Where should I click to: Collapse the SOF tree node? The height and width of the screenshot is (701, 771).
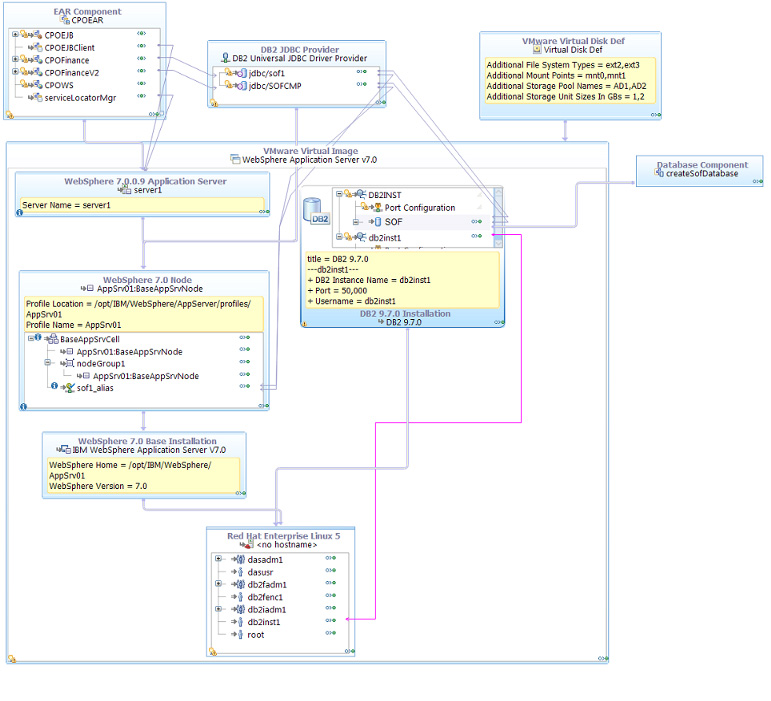[x=356, y=222]
